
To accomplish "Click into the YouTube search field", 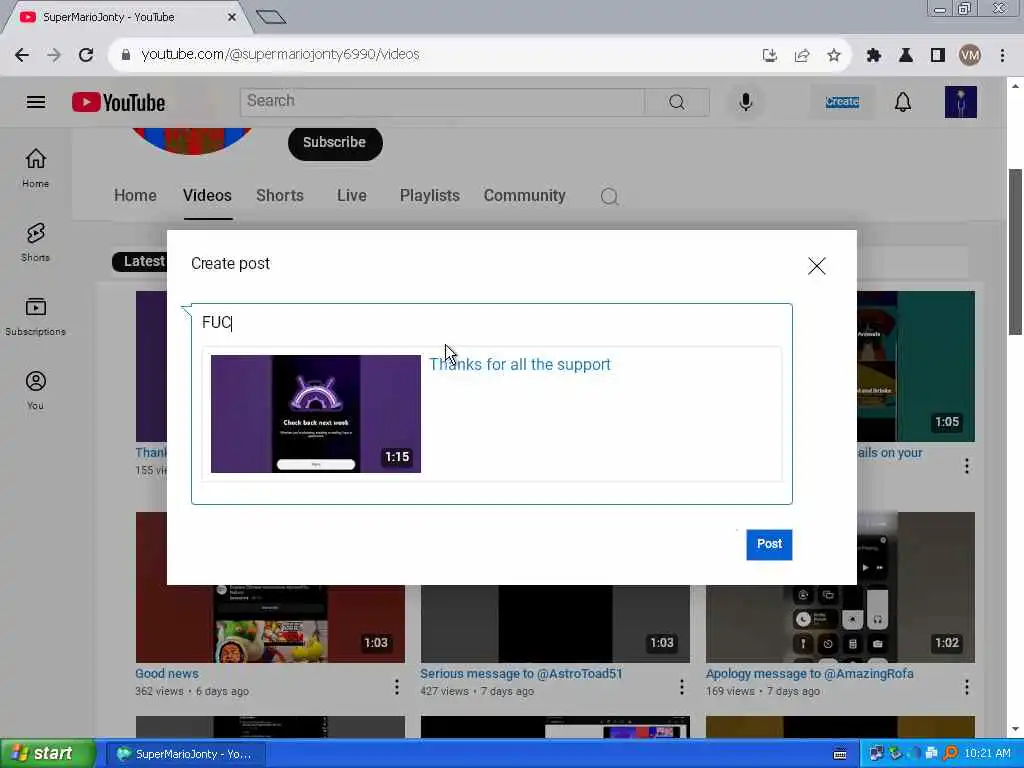I will point(442,102).
